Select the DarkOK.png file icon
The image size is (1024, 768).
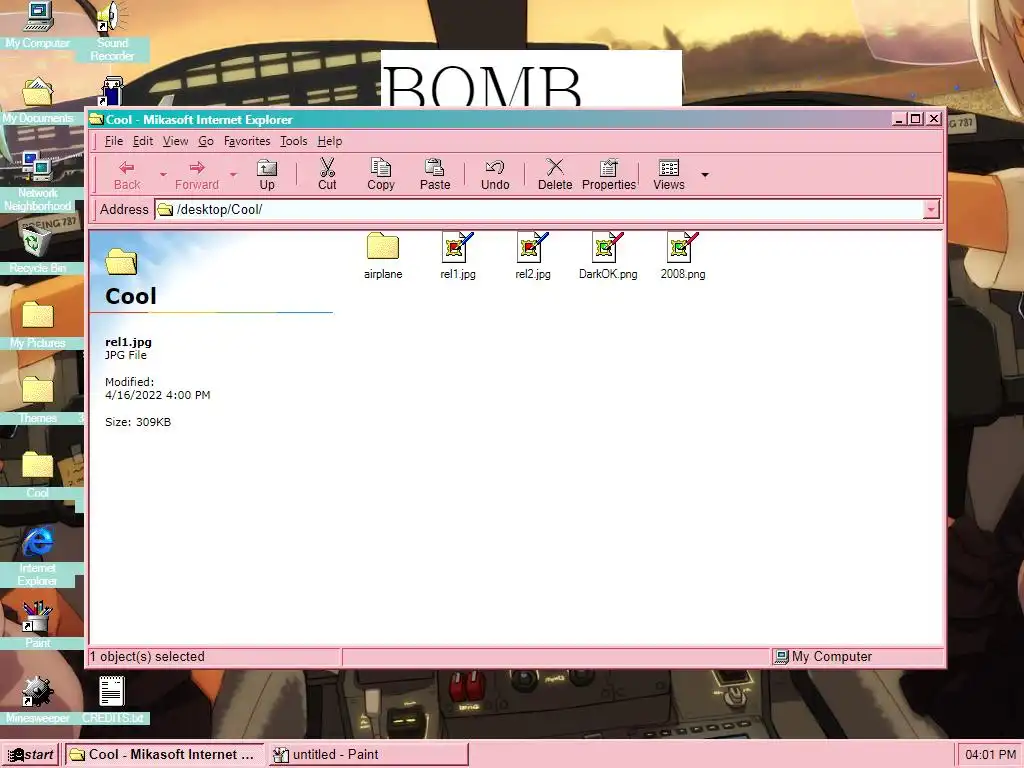[x=608, y=256]
